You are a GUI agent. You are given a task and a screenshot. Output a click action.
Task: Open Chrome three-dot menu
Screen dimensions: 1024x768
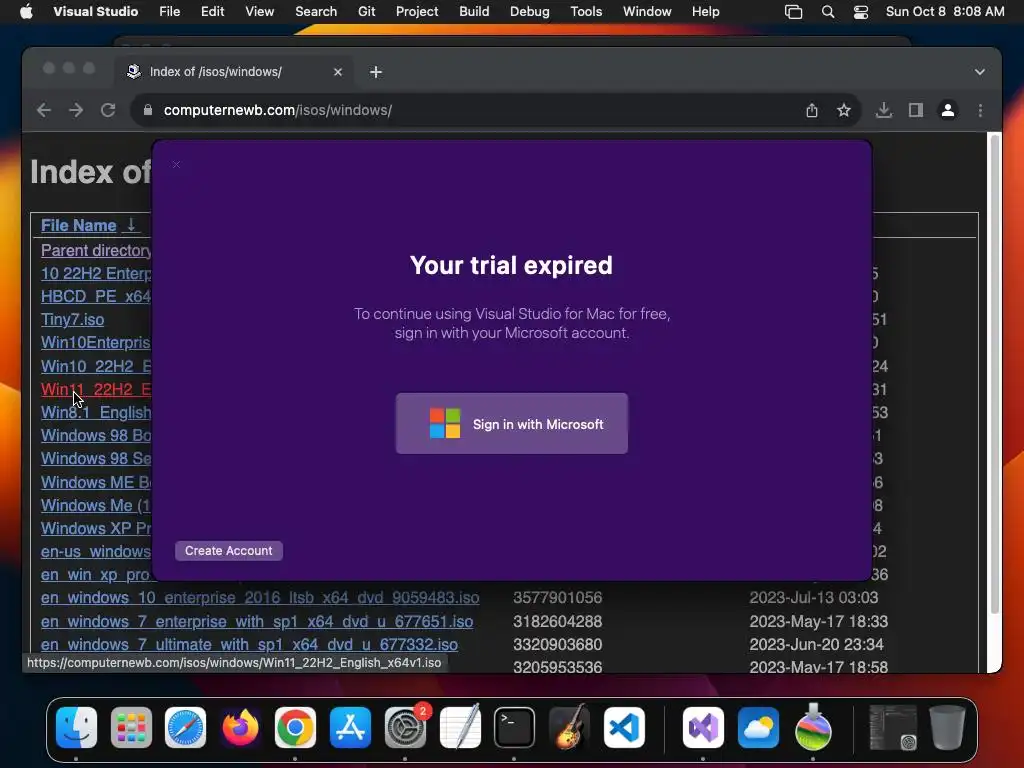point(980,110)
